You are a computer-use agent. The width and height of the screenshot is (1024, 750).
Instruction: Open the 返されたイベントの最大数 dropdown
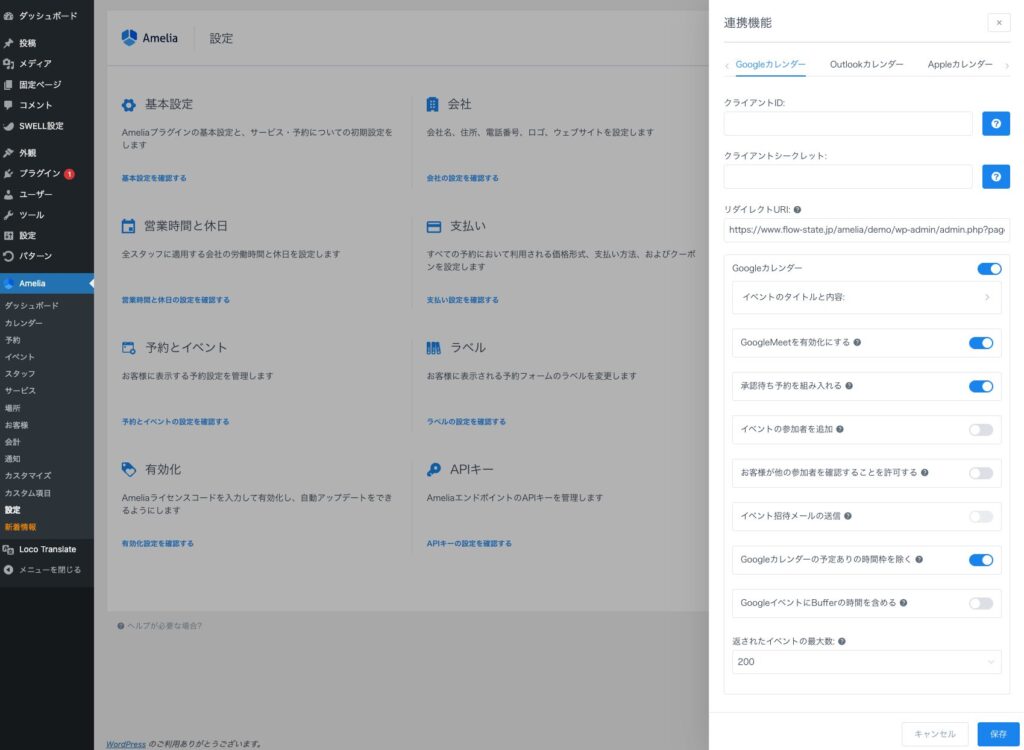[866, 662]
